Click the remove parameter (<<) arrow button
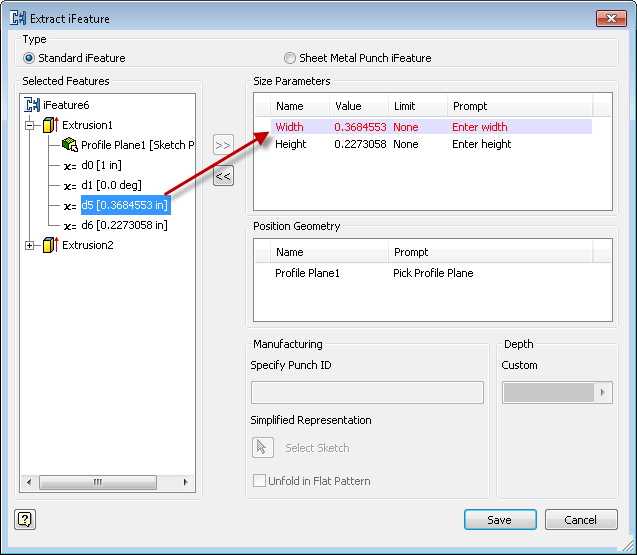637x555 pixels. point(223,176)
